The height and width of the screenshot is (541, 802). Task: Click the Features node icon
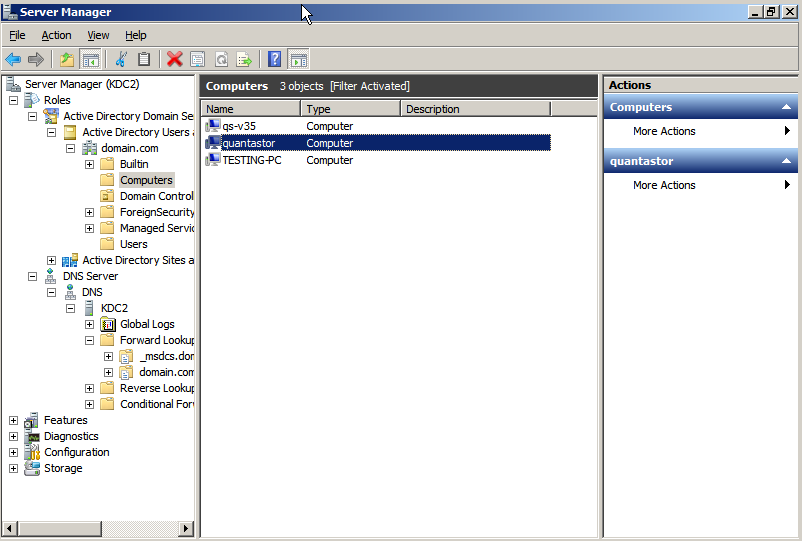click(32, 420)
